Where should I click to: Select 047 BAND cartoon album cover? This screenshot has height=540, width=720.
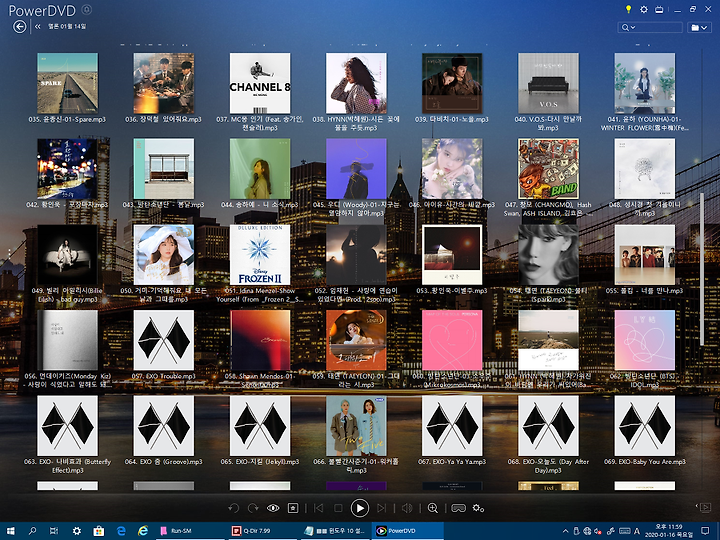click(548, 169)
